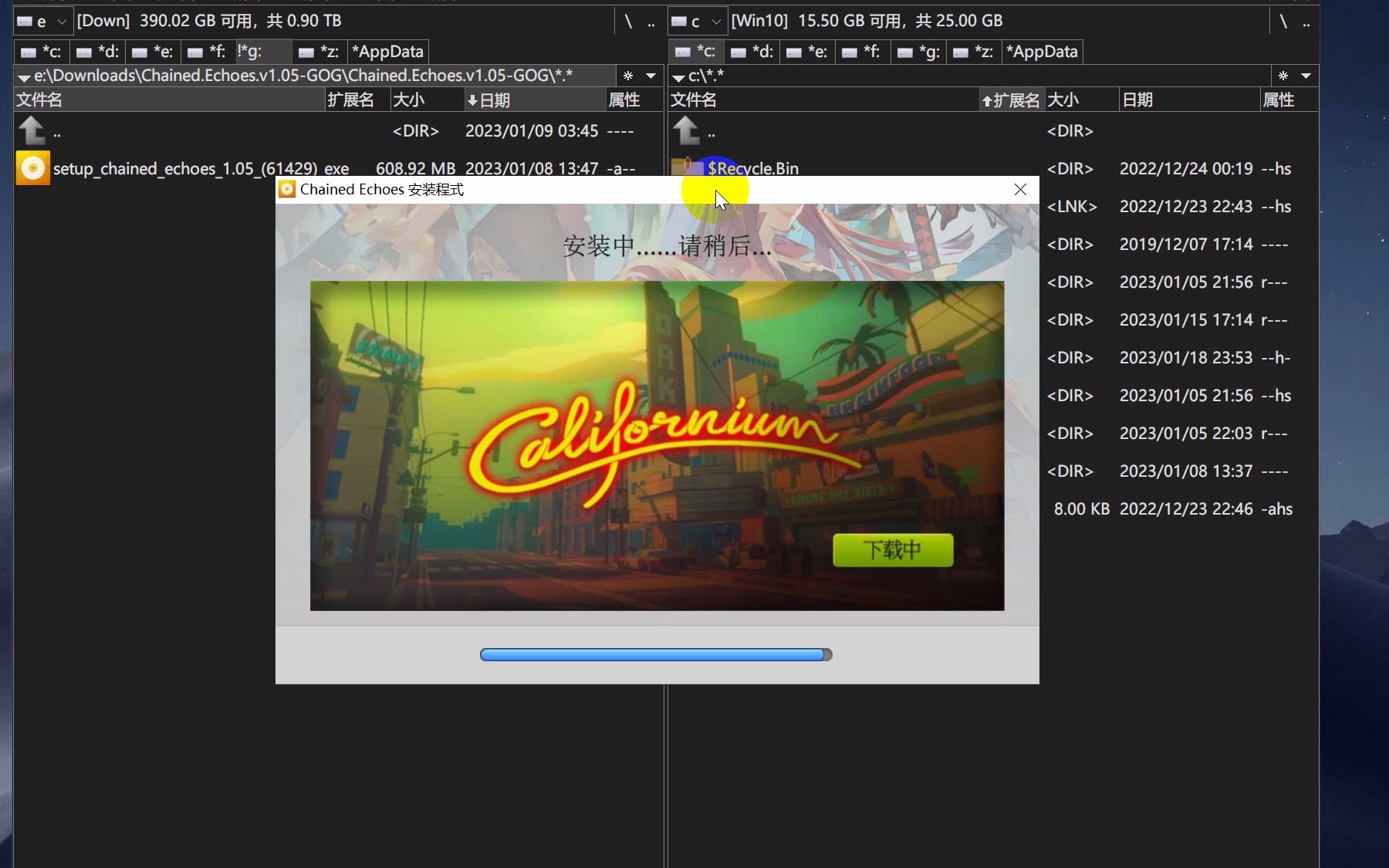Click the Californium promotional banner image
The width and height of the screenshot is (1389, 868).
pyautogui.click(x=657, y=446)
